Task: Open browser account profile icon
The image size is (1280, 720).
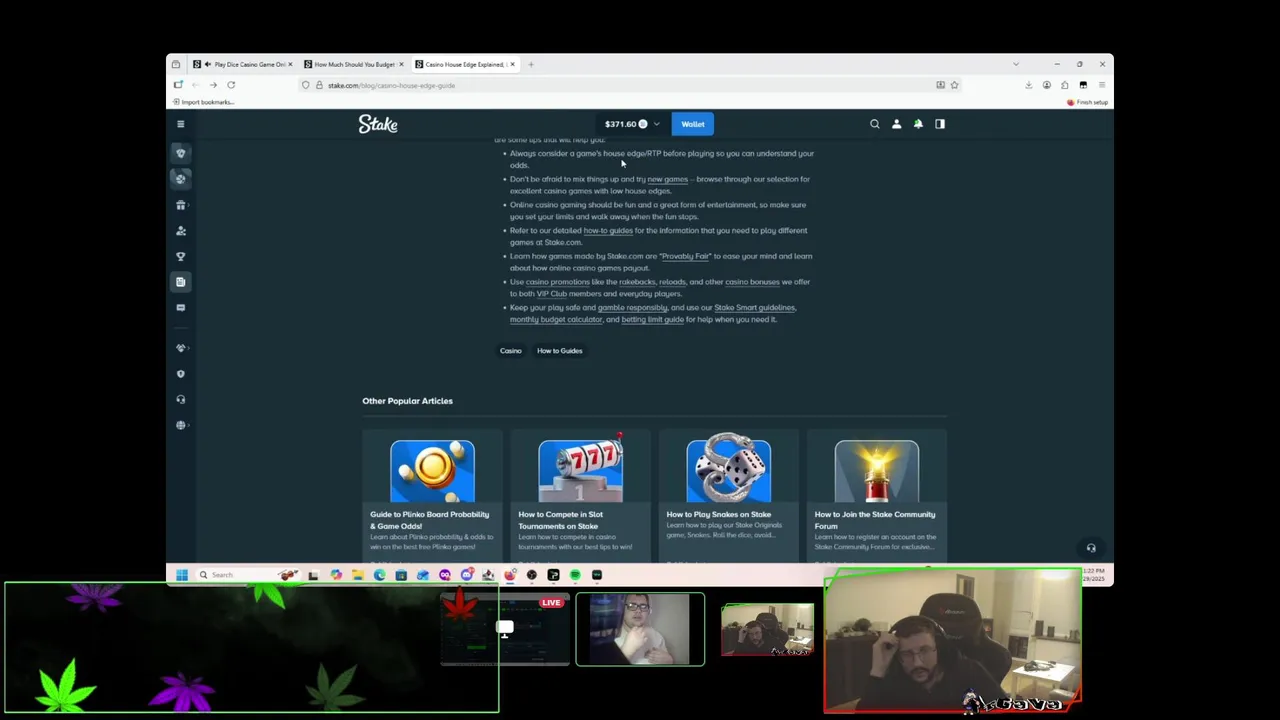Action: coord(1046,85)
